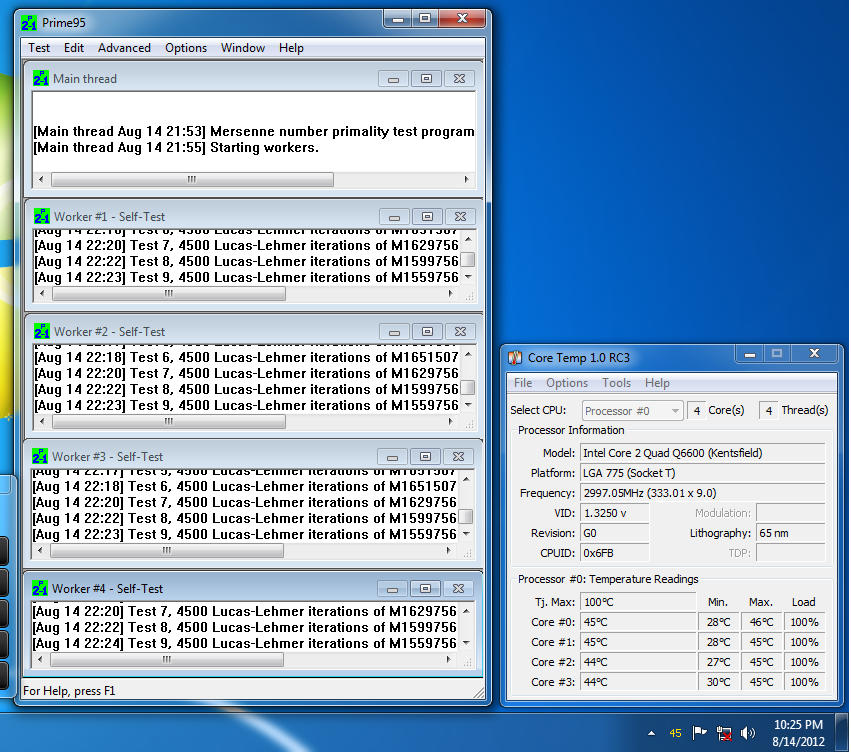Maximize the Worker #4 Self-Test window

tap(426, 589)
